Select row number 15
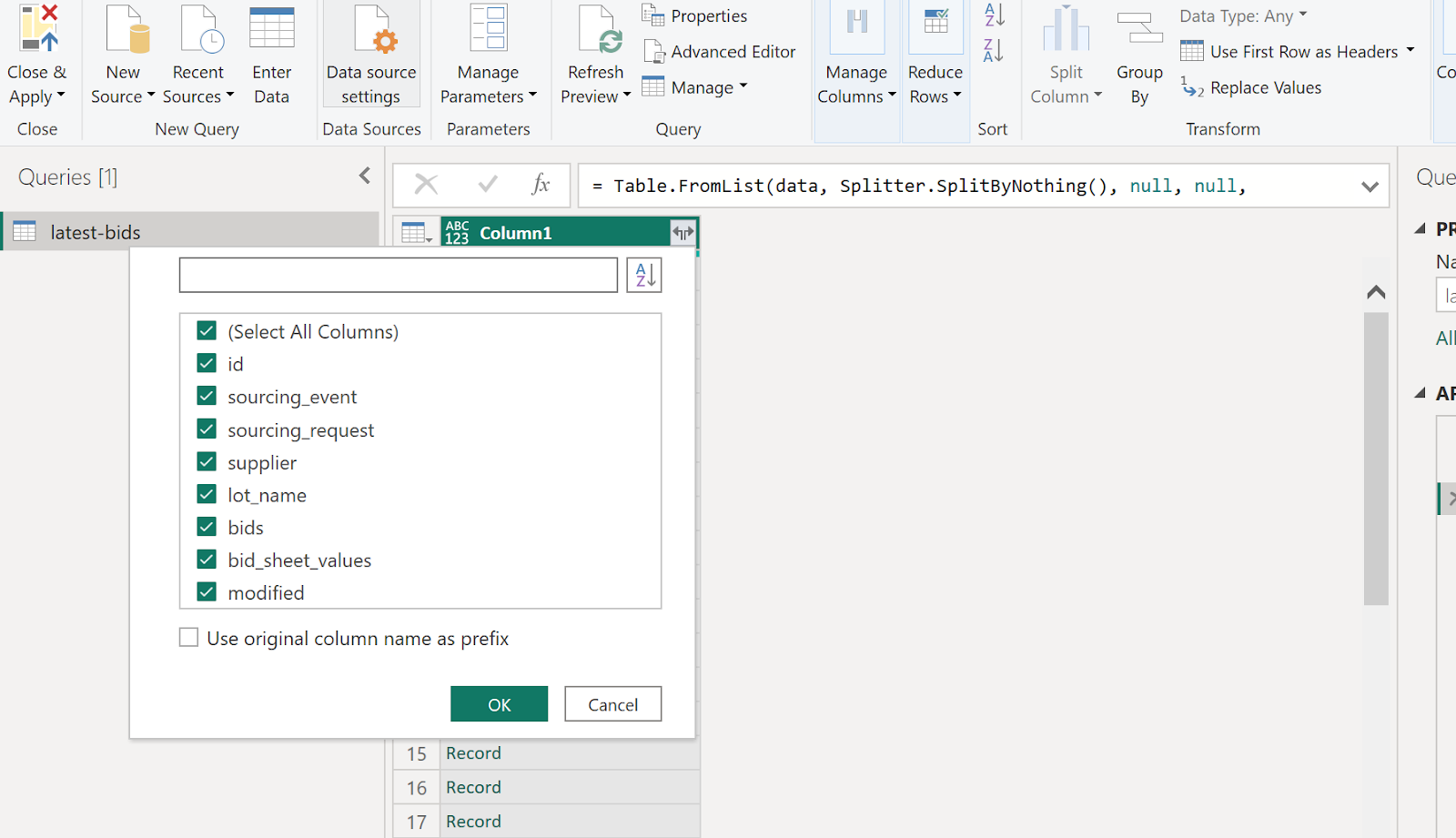The width and height of the screenshot is (1456, 838). [x=417, y=753]
